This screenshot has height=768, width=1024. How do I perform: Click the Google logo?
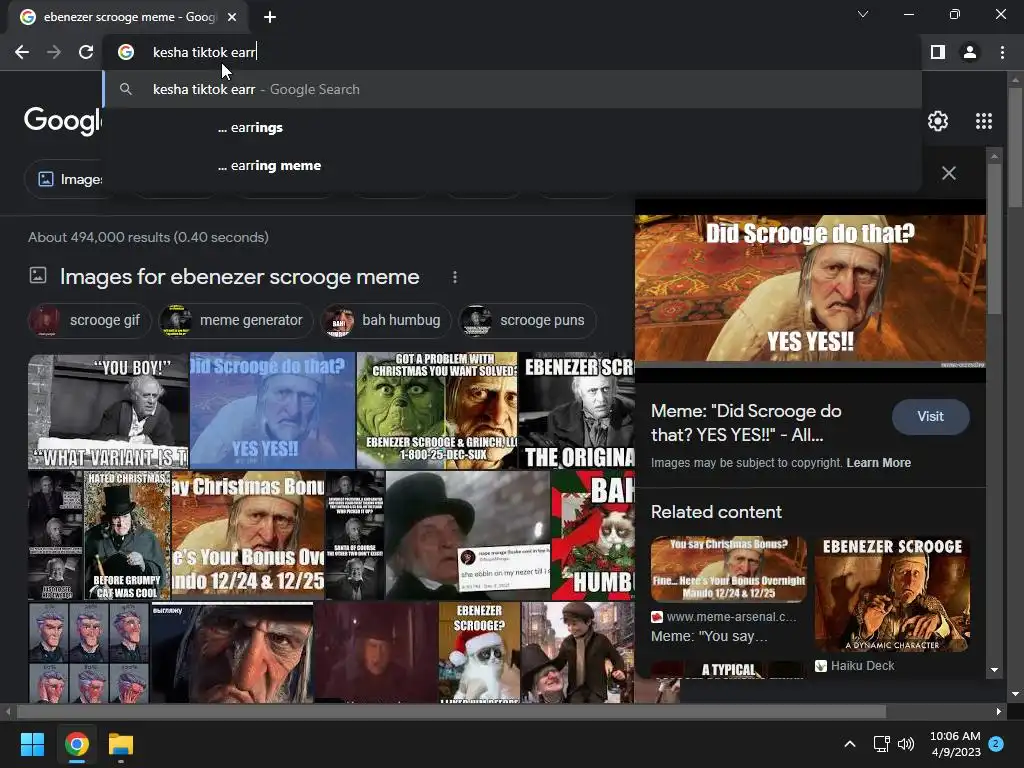63,121
